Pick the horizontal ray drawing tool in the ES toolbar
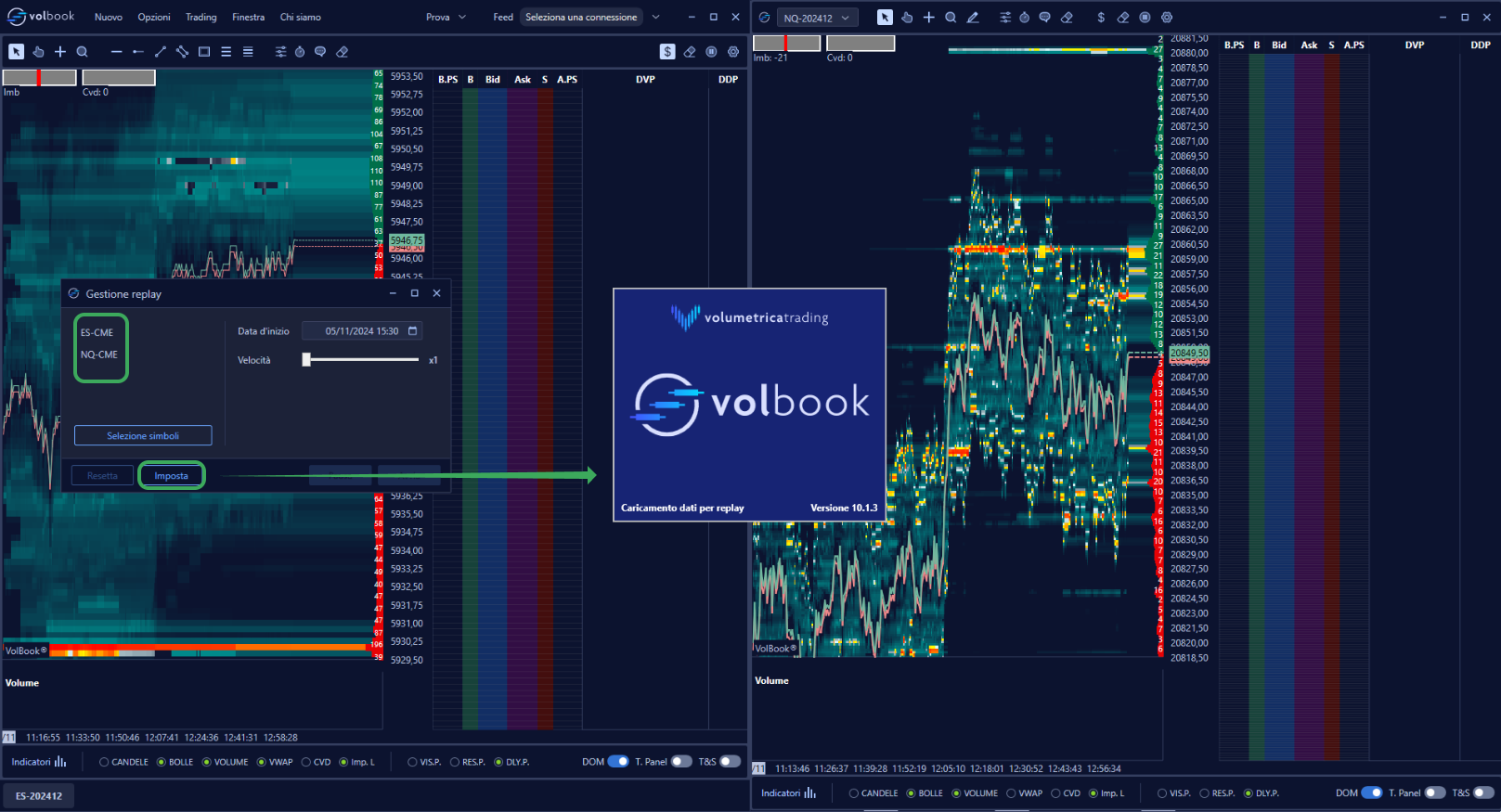Screen dimensions: 1501x812 click(x=138, y=52)
